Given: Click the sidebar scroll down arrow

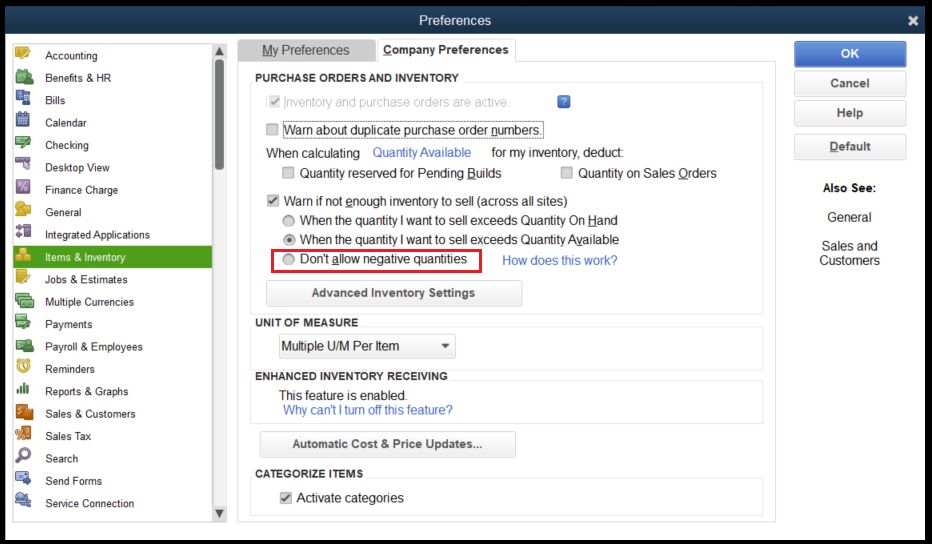Looking at the screenshot, I should tap(219, 513).
